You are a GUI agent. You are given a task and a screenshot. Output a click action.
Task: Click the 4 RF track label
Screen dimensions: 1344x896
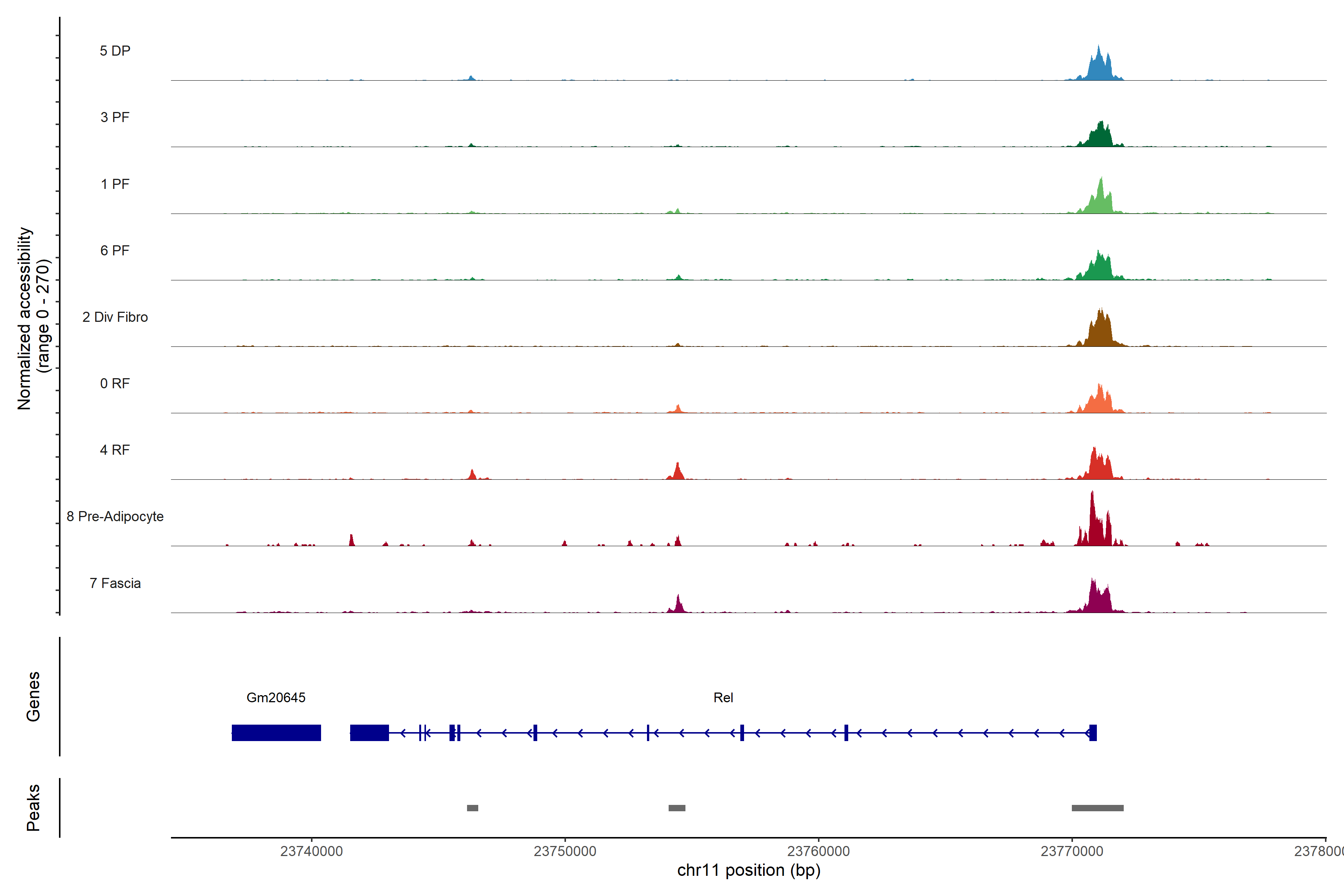tap(115, 450)
